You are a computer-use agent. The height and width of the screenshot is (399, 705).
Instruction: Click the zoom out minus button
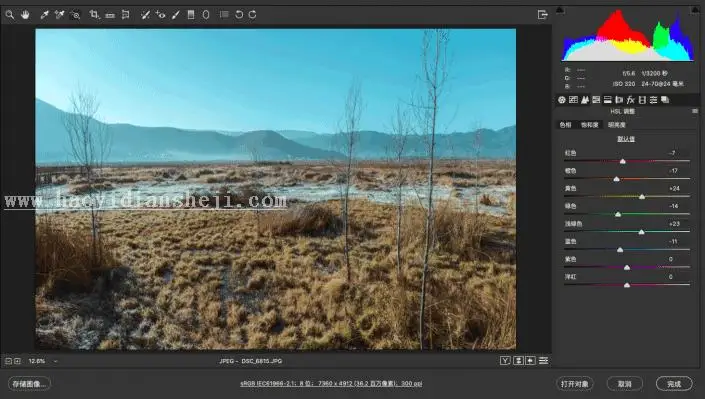(8, 361)
